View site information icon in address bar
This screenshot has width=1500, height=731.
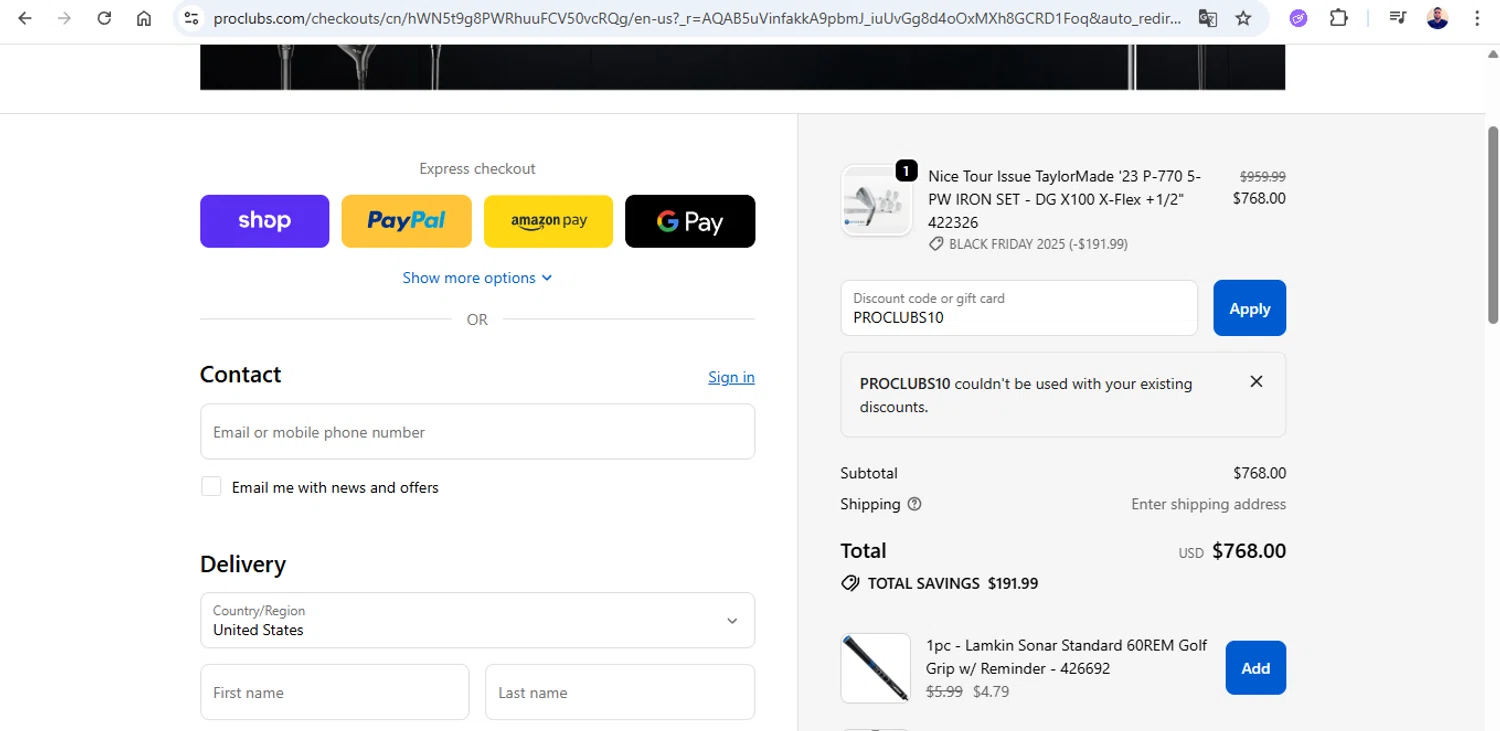(192, 18)
